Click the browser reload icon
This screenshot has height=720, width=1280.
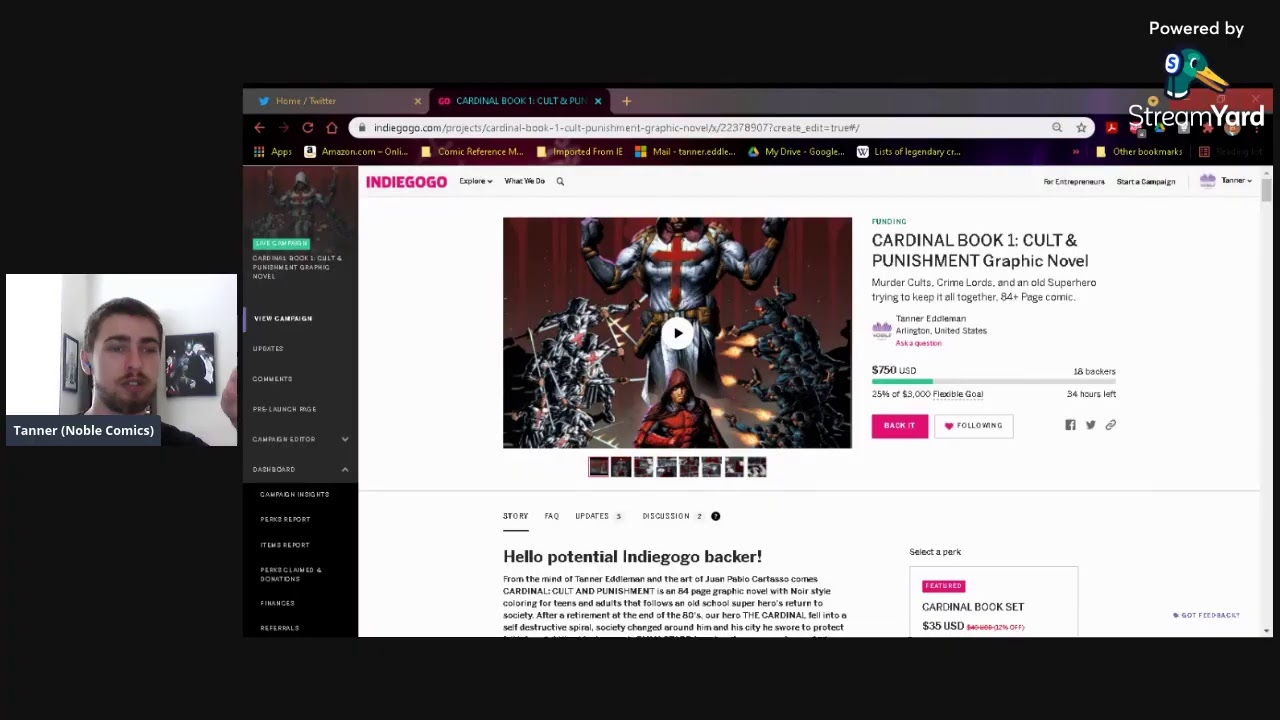click(308, 128)
